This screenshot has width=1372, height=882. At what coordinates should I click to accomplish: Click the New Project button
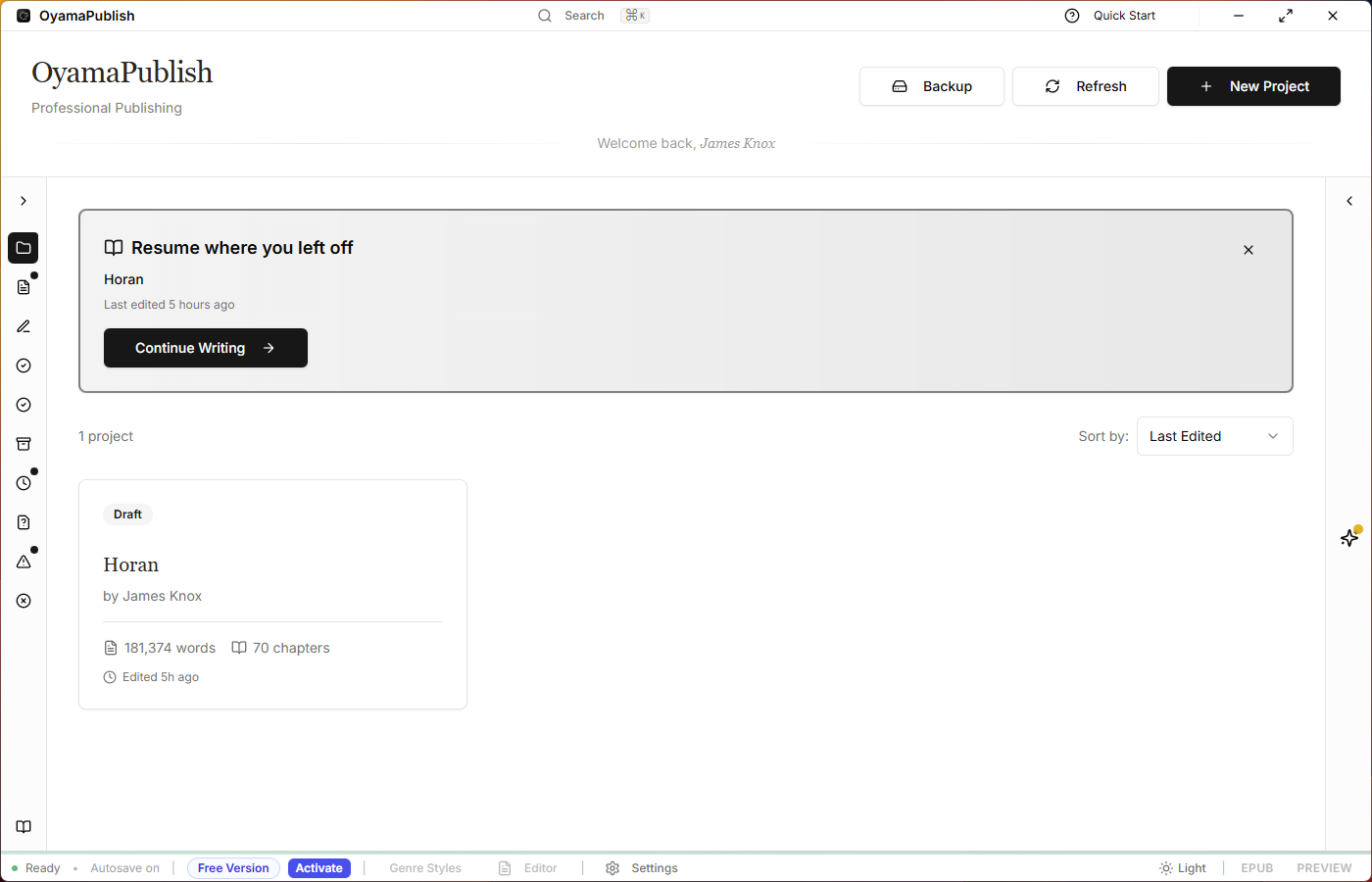tap(1253, 86)
